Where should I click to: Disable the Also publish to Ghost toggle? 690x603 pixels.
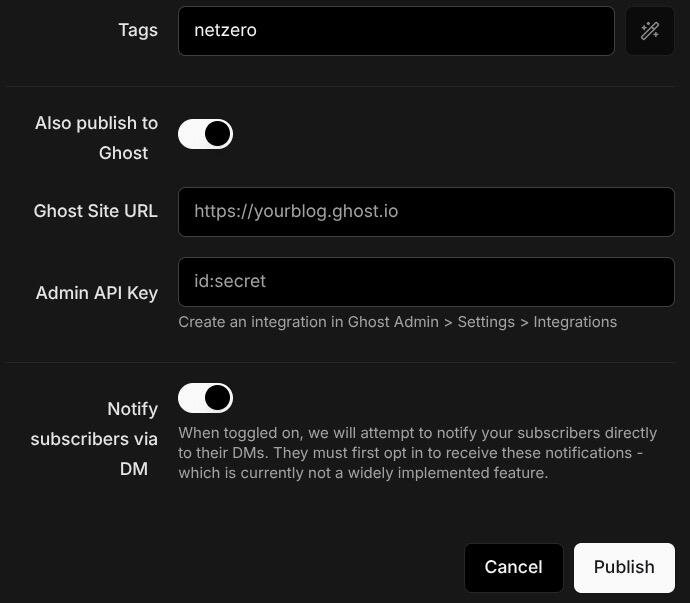click(206, 134)
